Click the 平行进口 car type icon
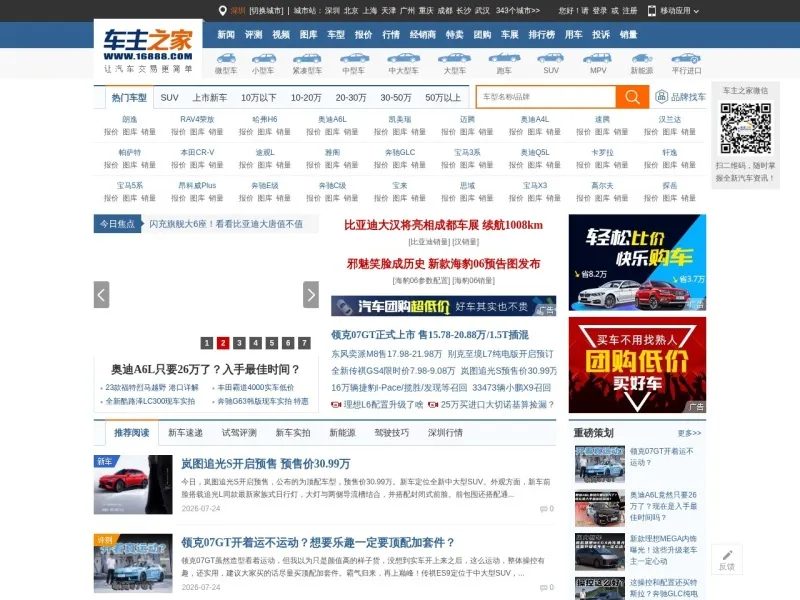The image size is (800, 600). [686, 58]
